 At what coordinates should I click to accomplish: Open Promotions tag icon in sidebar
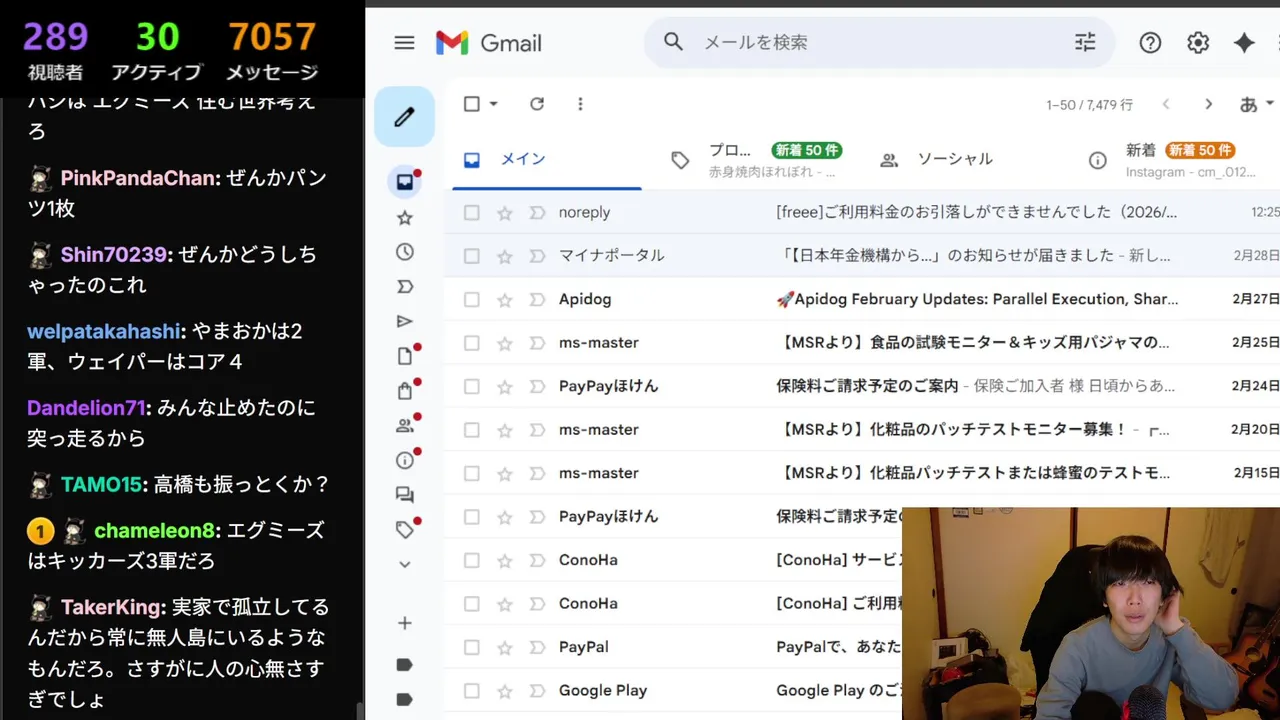click(405, 529)
